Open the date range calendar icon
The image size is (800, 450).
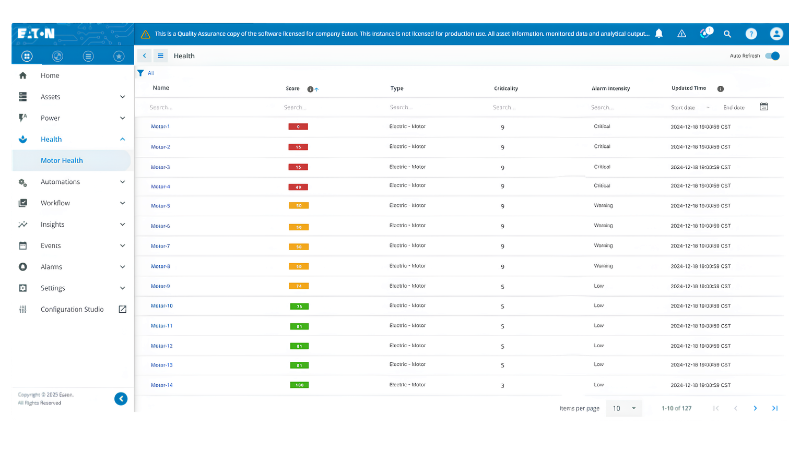point(764,107)
